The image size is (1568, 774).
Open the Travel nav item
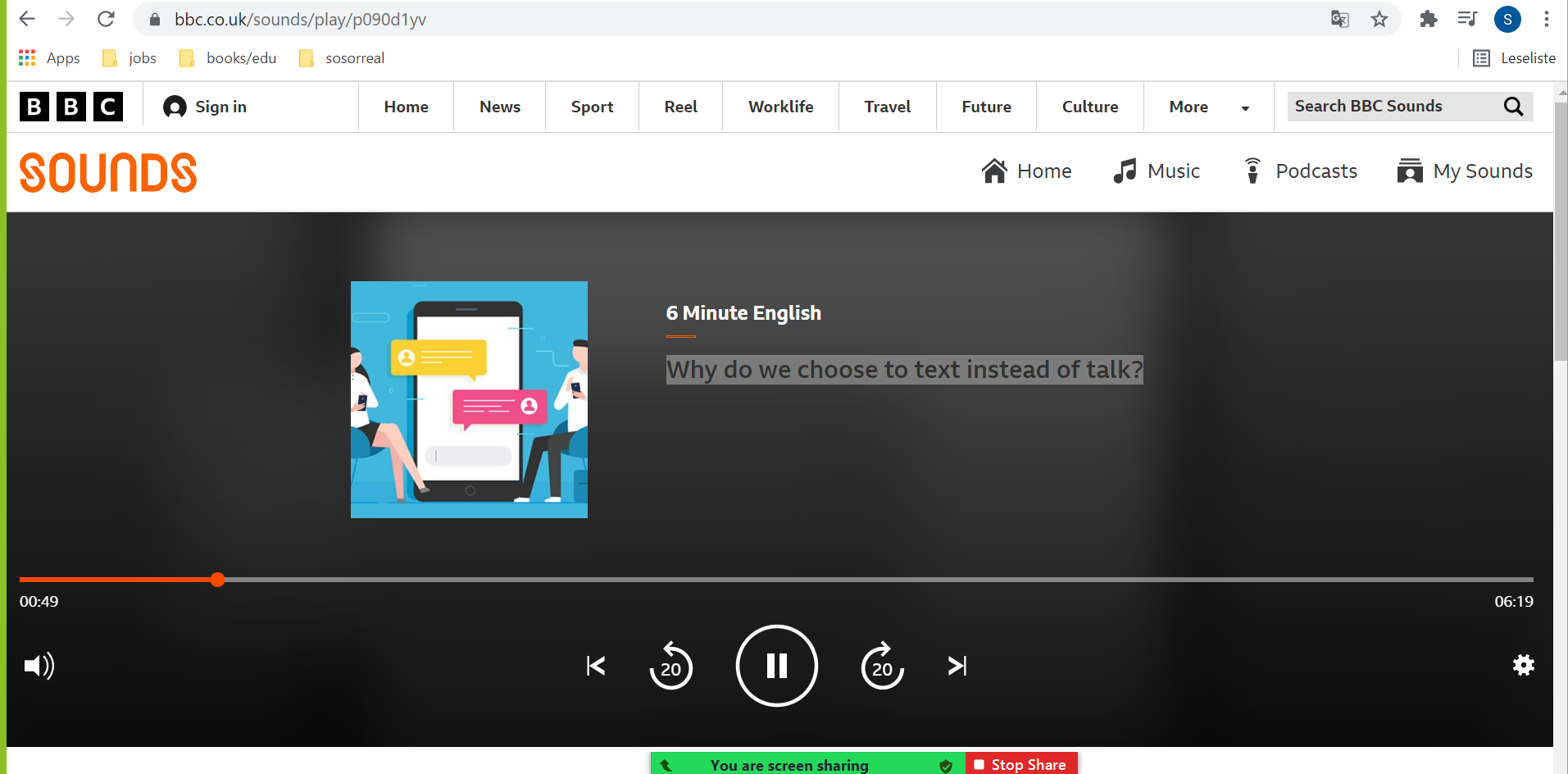coord(887,107)
